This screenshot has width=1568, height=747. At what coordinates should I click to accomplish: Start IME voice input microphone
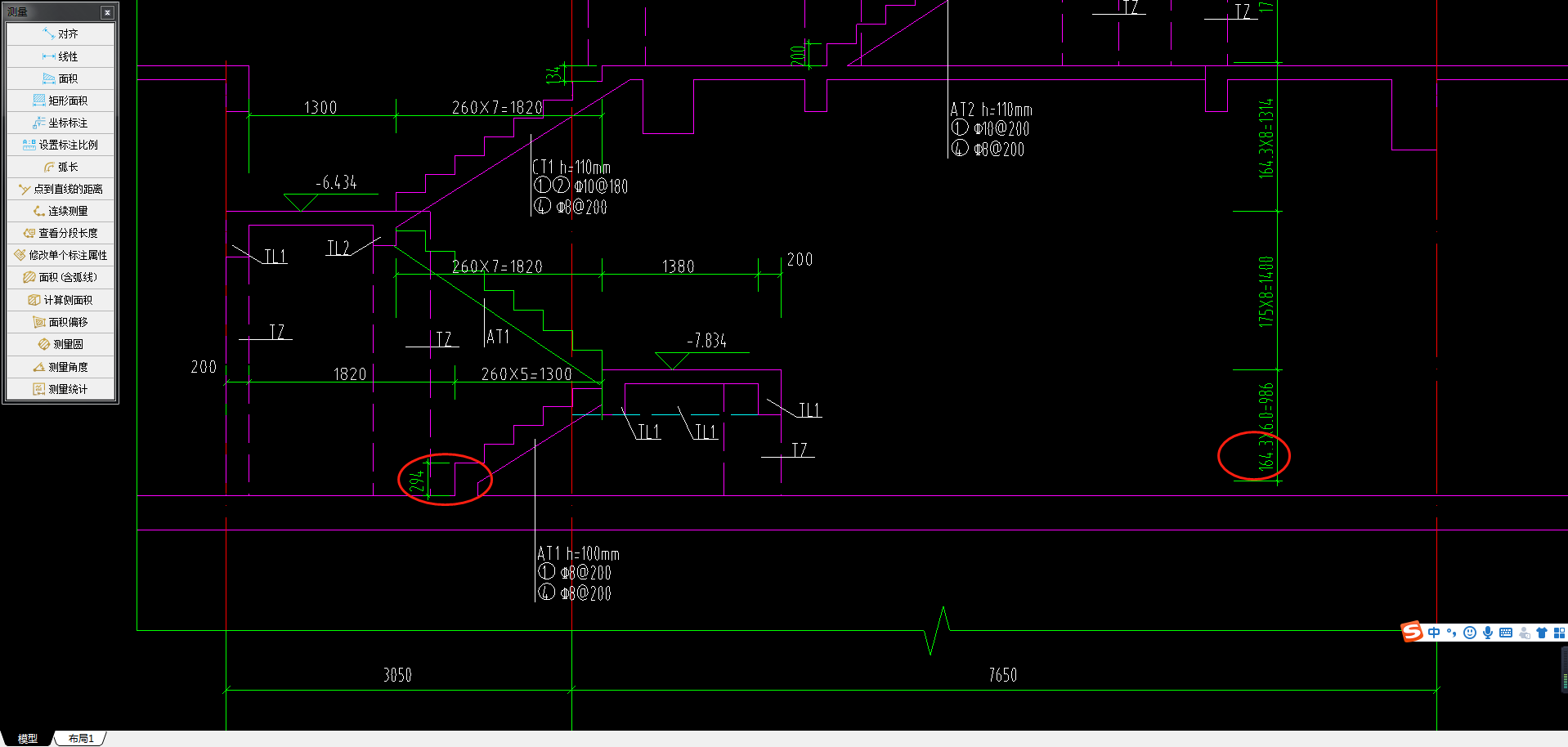1488,633
